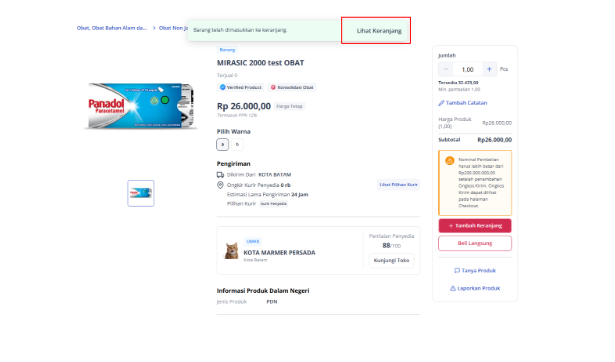Click Kunjungi Toko button

[391, 260]
